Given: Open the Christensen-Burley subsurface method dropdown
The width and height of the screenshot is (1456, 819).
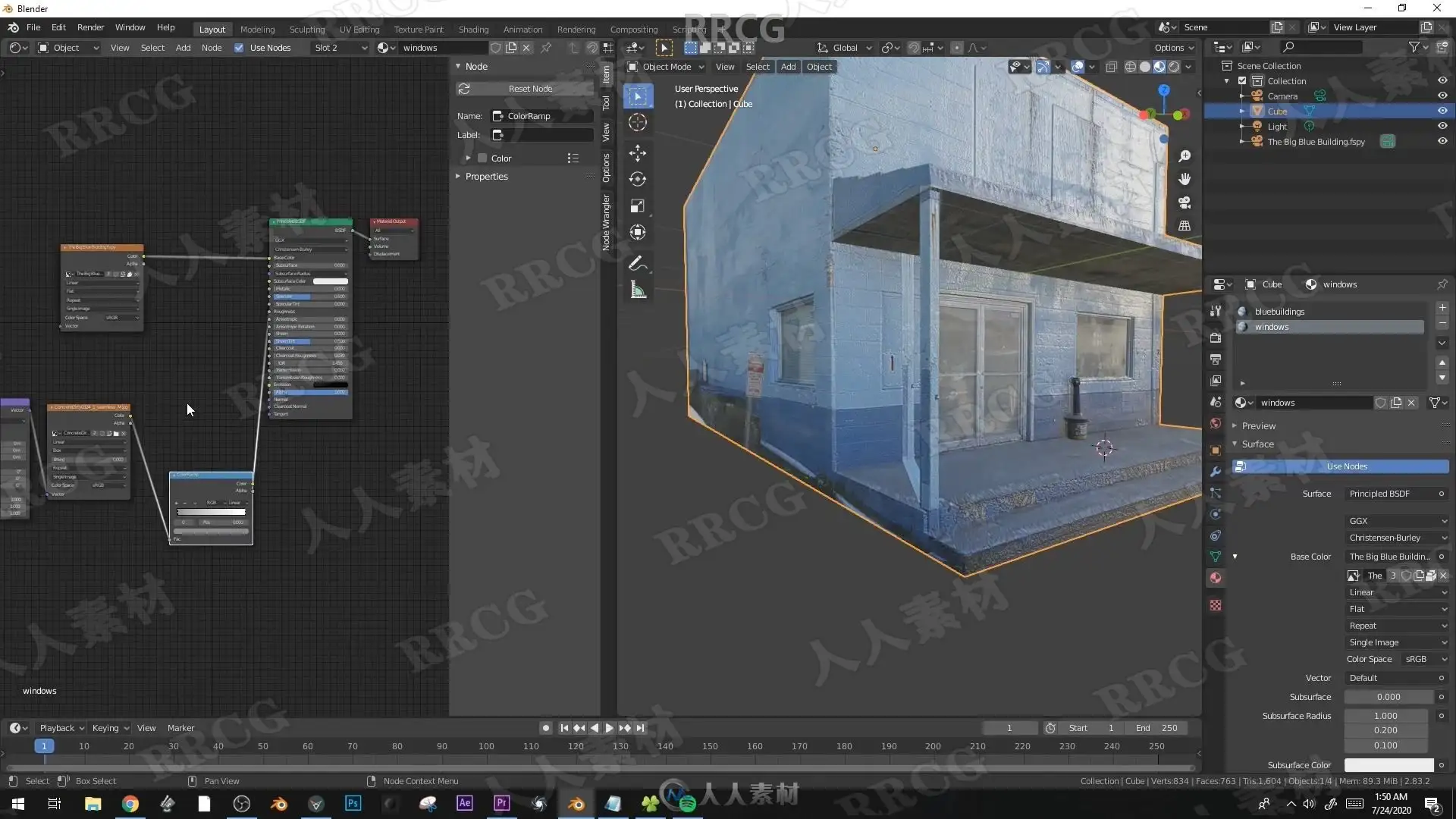Looking at the screenshot, I should [1397, 538].
